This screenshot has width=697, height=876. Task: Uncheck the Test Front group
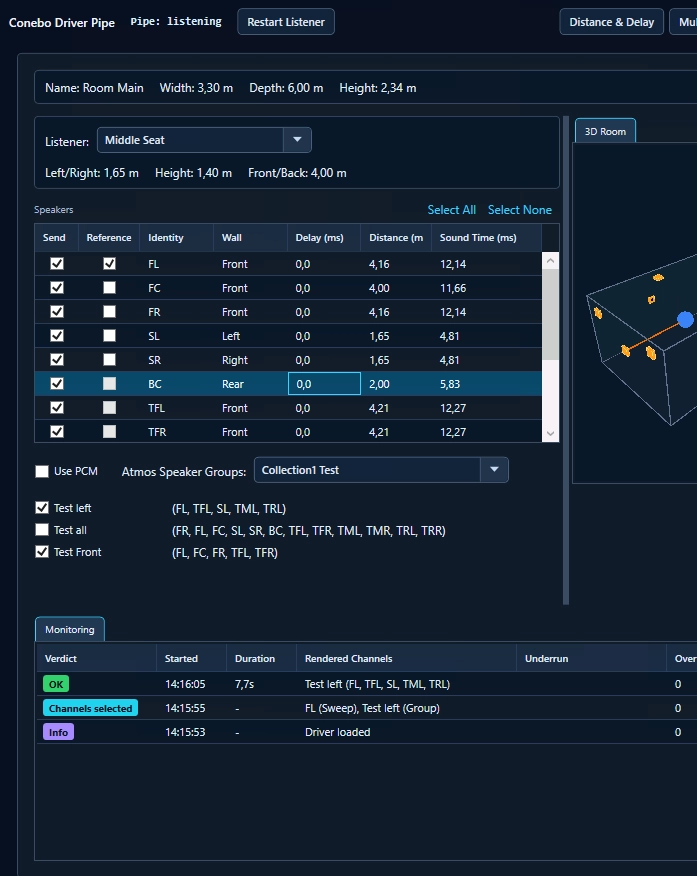click(x=42, y=552)
